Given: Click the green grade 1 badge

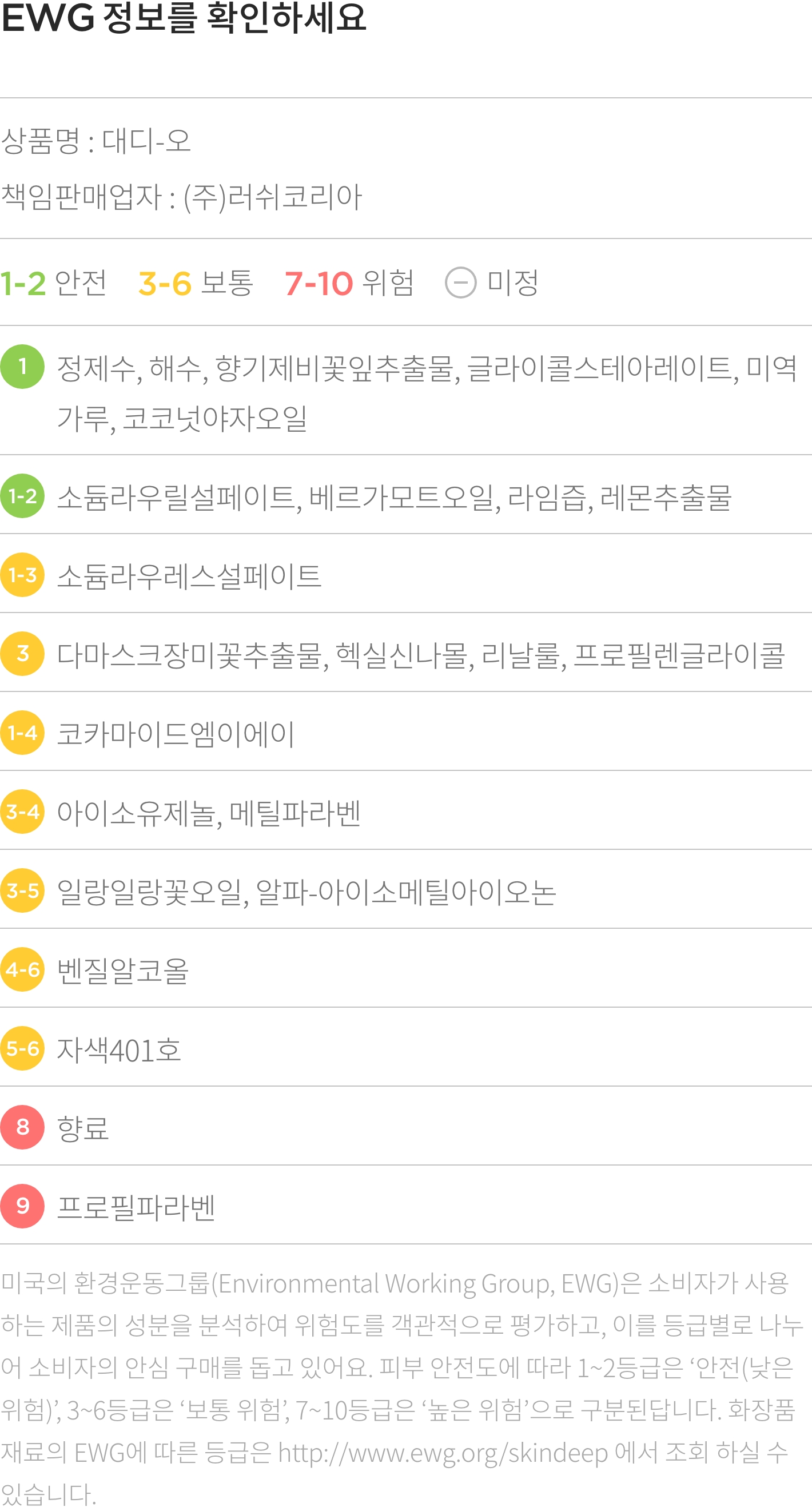Looking at the screenshot, I should [x=22, y=367].
